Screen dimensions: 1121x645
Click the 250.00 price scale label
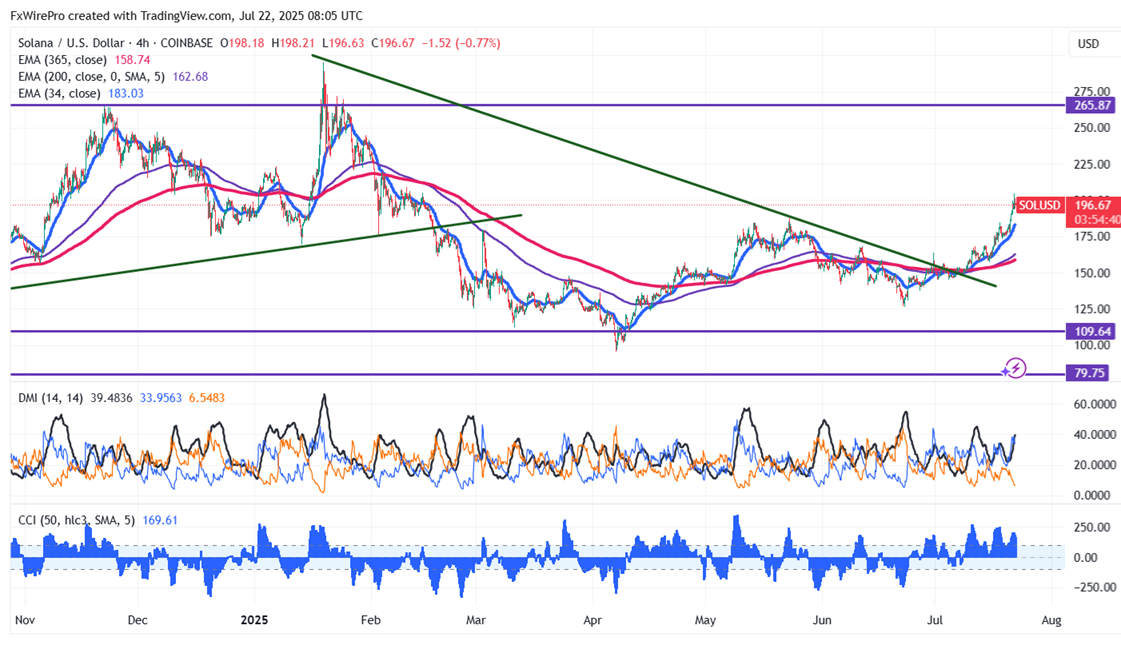click(1092, 127)
